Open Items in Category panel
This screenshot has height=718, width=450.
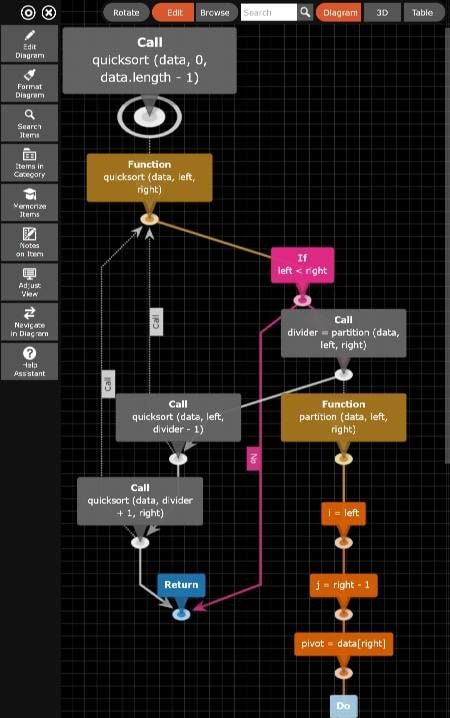[x=30, y=163]
